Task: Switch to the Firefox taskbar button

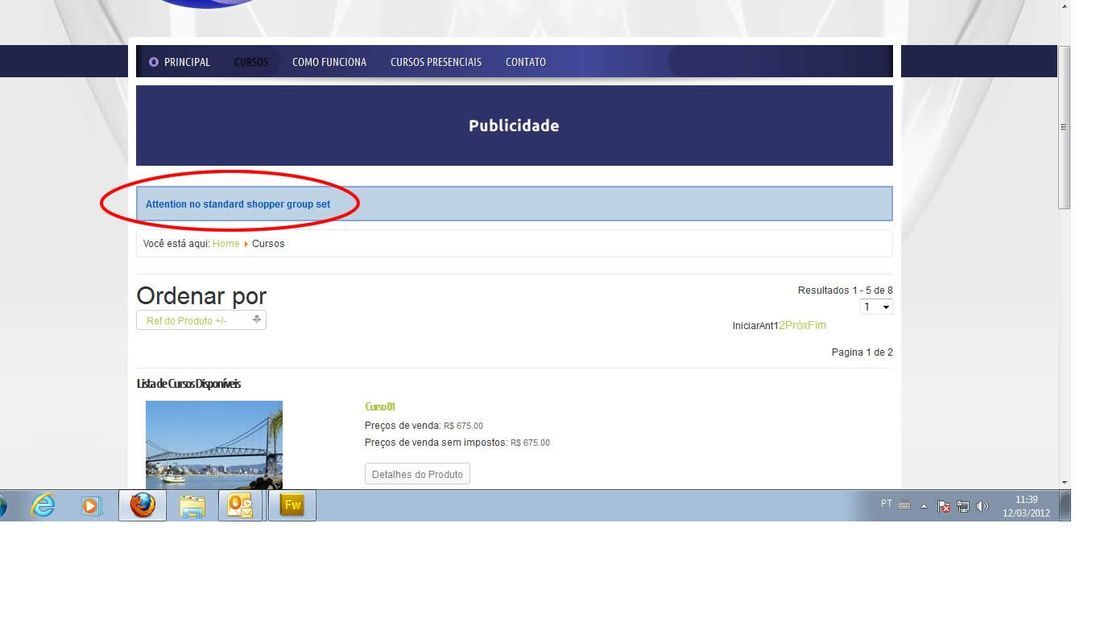Action: pos(142,505)
